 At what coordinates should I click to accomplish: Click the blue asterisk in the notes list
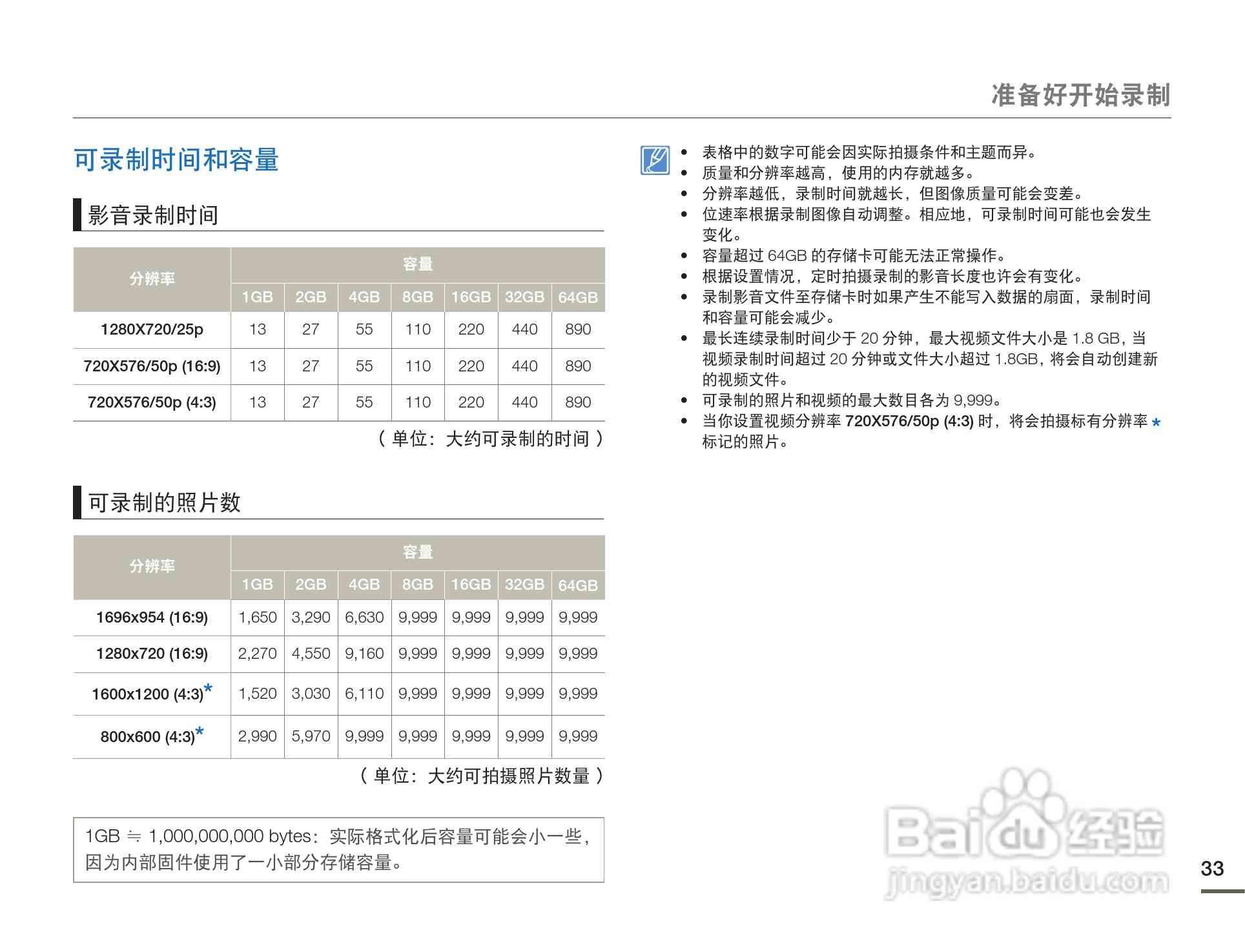click(1156, 422)
